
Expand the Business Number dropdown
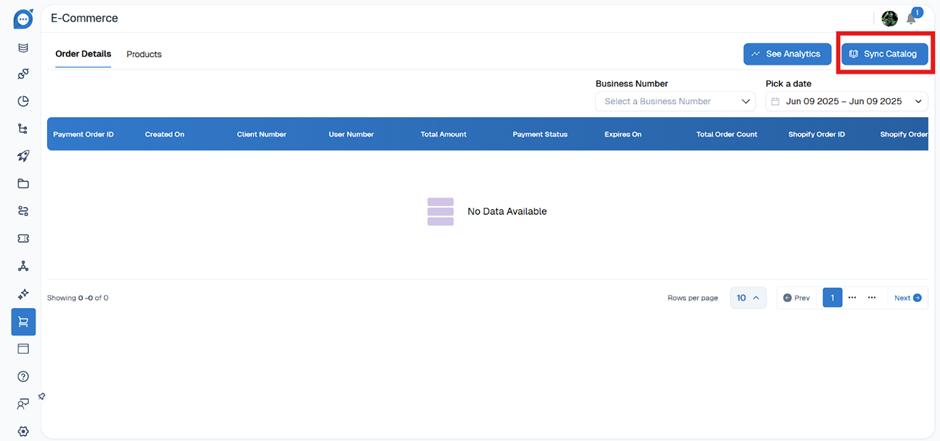[675, 101]
